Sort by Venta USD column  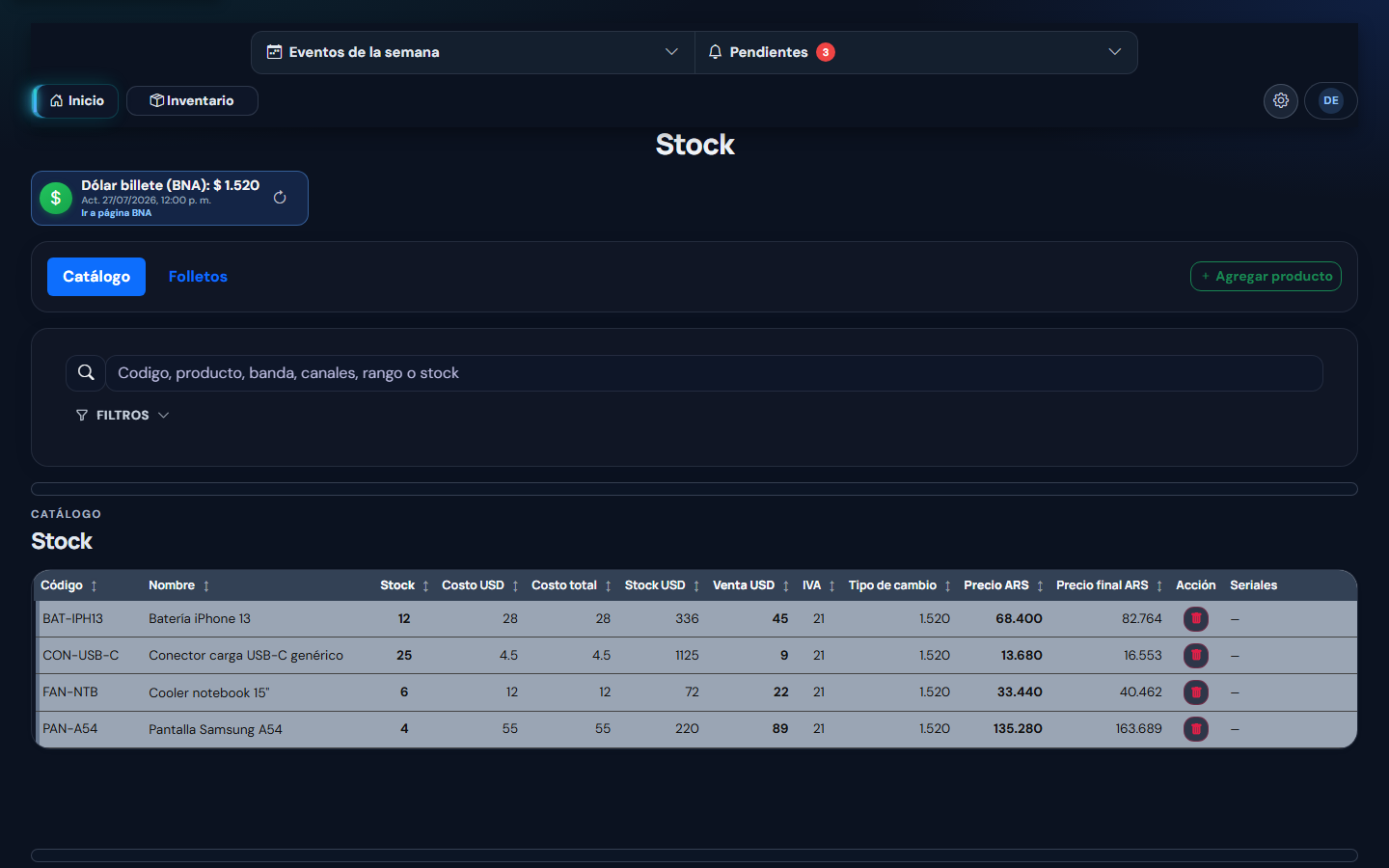[786, 585]
